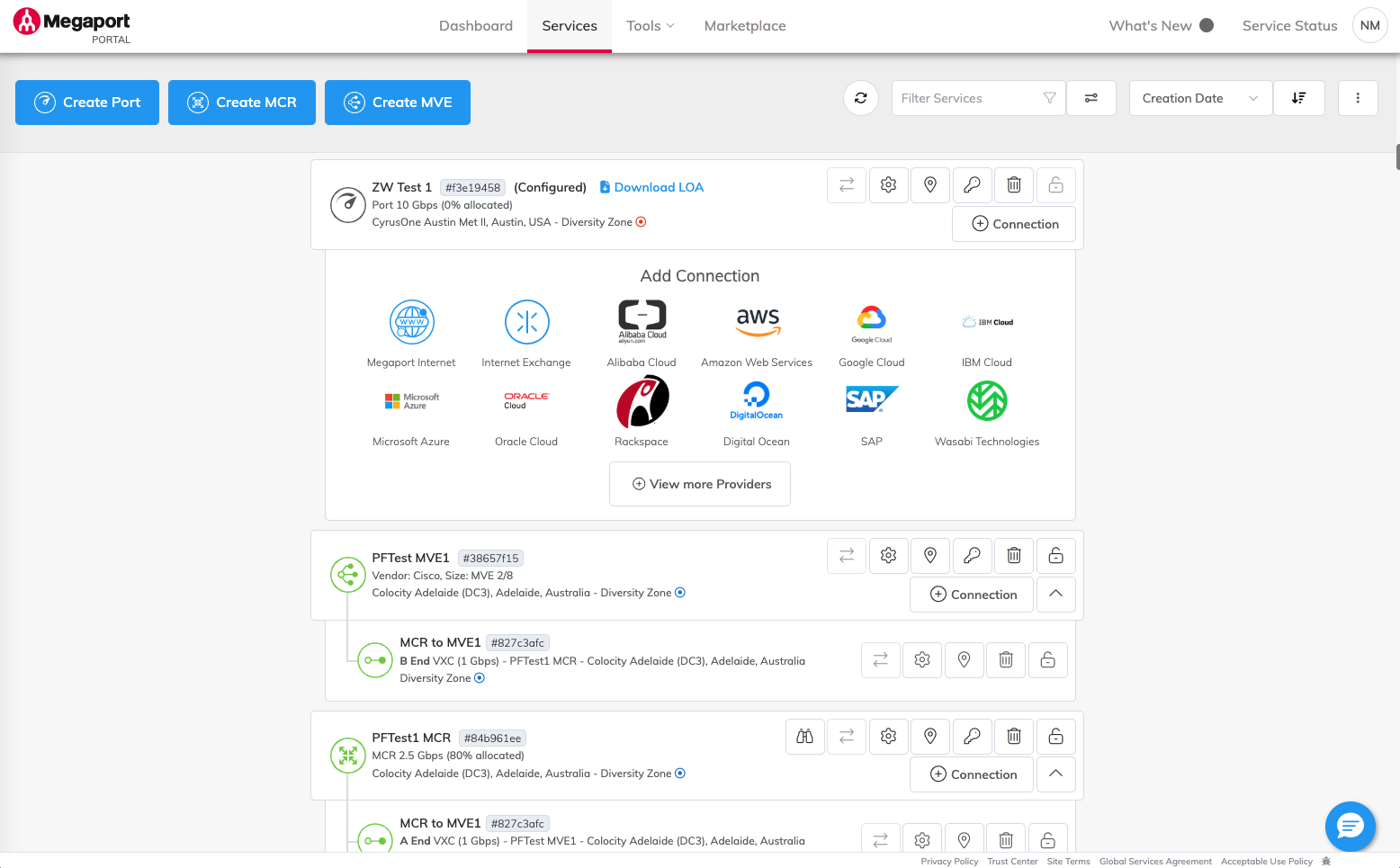Go to the Dashboard tab

476,26
